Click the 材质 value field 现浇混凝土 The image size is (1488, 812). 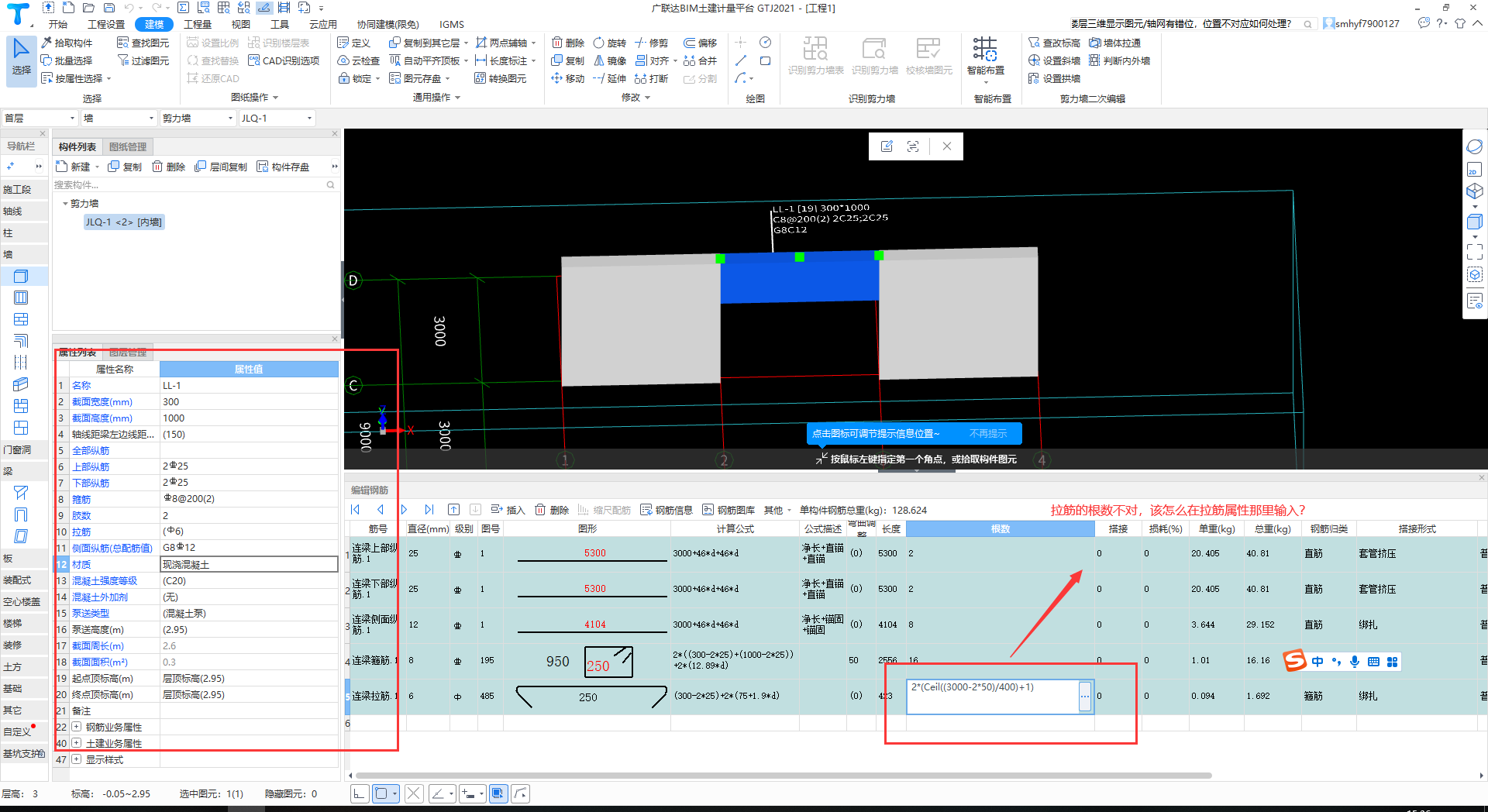250,564
